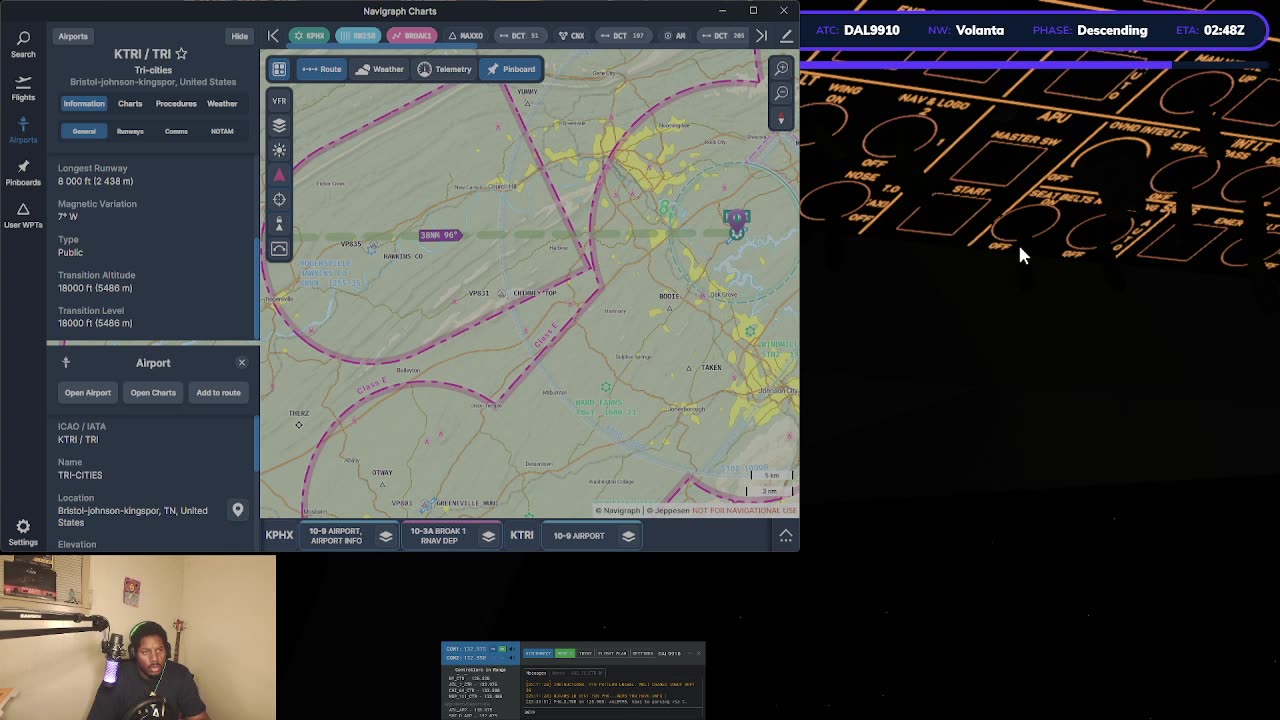
Task: Select the Information tab
Action: 84,104
